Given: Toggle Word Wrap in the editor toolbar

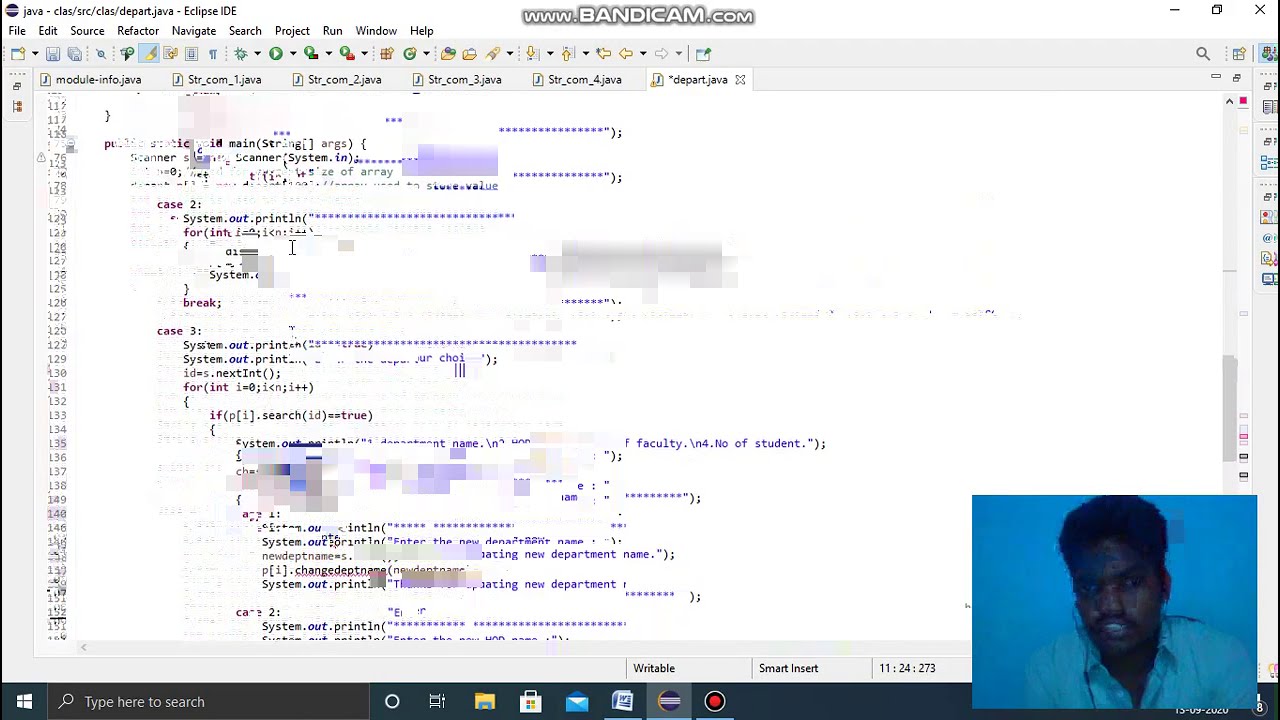Looking at the screenshot, I should tap(170, 53).
